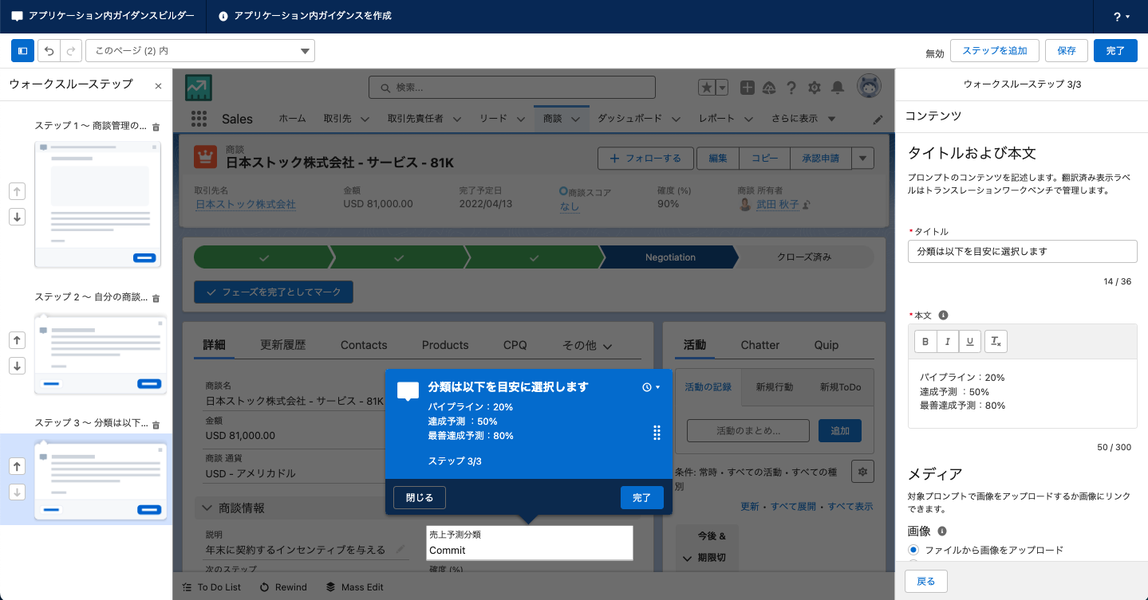Move step 2 down with arrow
1148x600 pixels.
17,365
